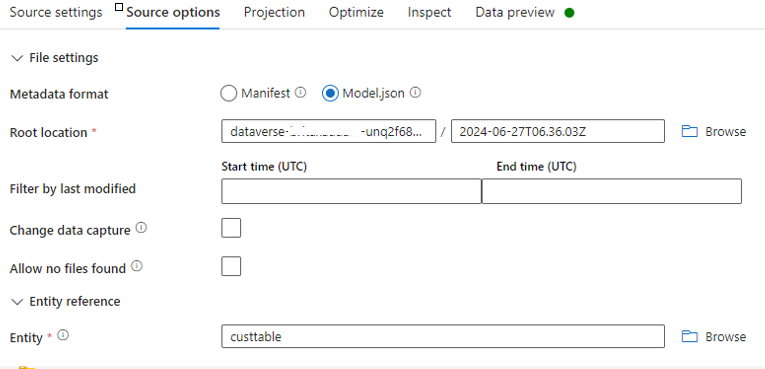Click info icon next to Model.json option
Viewport: 765px width, 369px height.
coord(415,92)
